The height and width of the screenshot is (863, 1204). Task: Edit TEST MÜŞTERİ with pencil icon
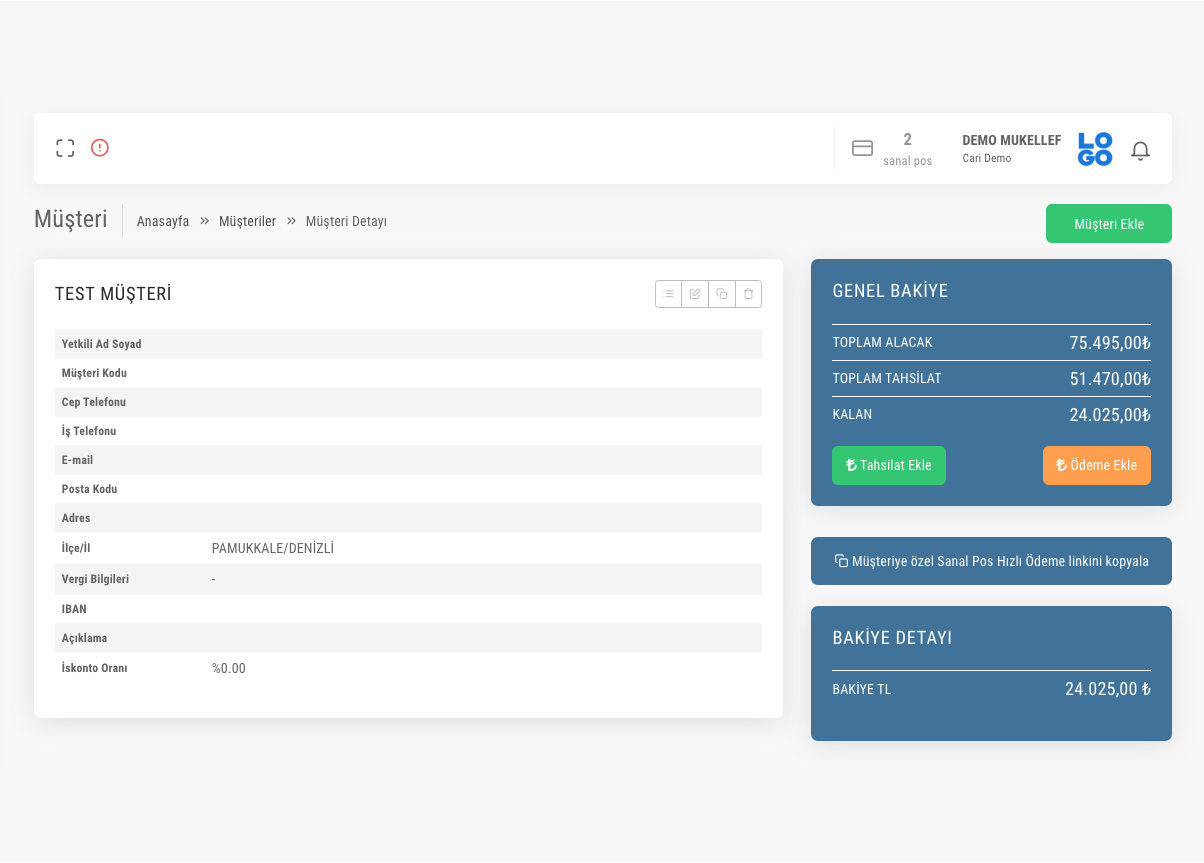coord(695,294)
